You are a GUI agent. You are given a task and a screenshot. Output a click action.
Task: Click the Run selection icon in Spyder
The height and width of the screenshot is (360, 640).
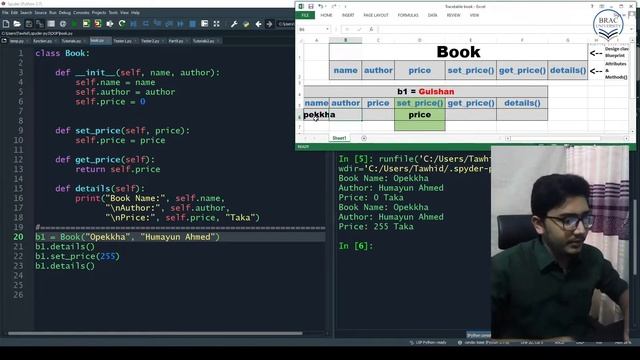[x=109, y=24]
